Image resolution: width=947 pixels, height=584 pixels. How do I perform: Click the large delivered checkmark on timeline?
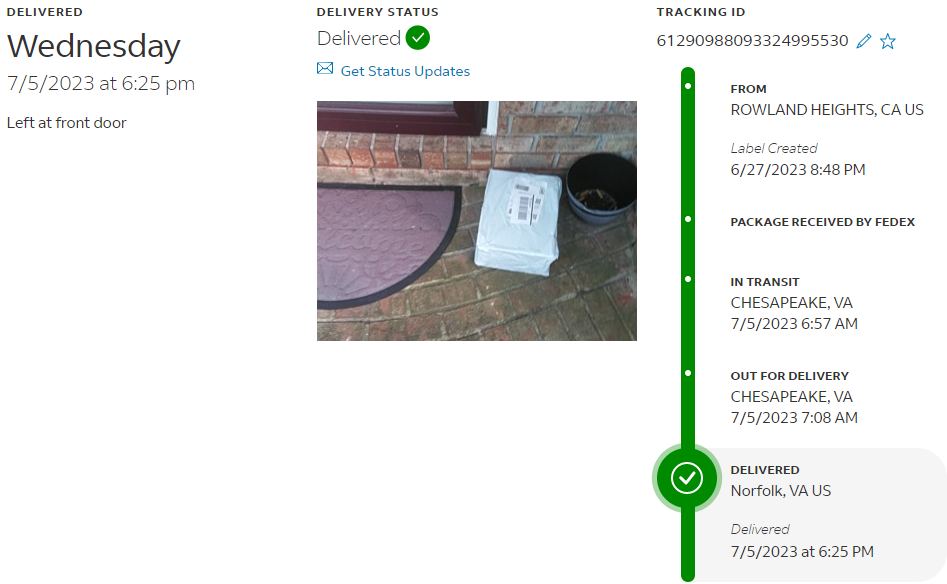coord(687,478)
